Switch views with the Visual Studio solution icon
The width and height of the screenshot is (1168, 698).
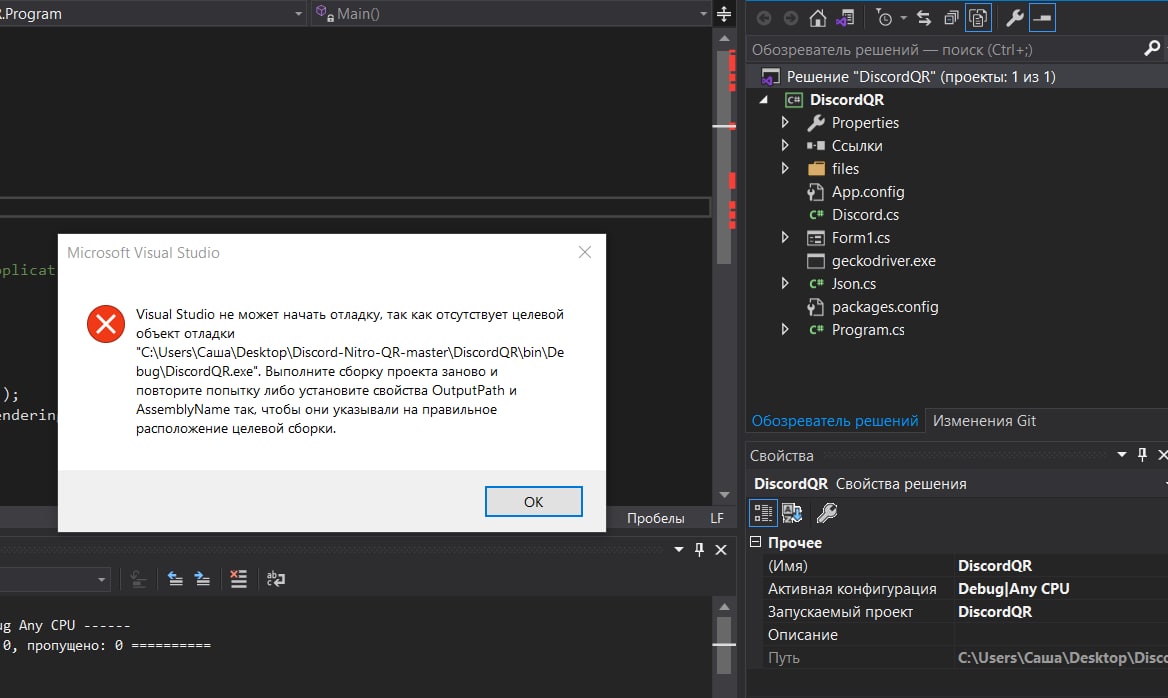(845, 18)
